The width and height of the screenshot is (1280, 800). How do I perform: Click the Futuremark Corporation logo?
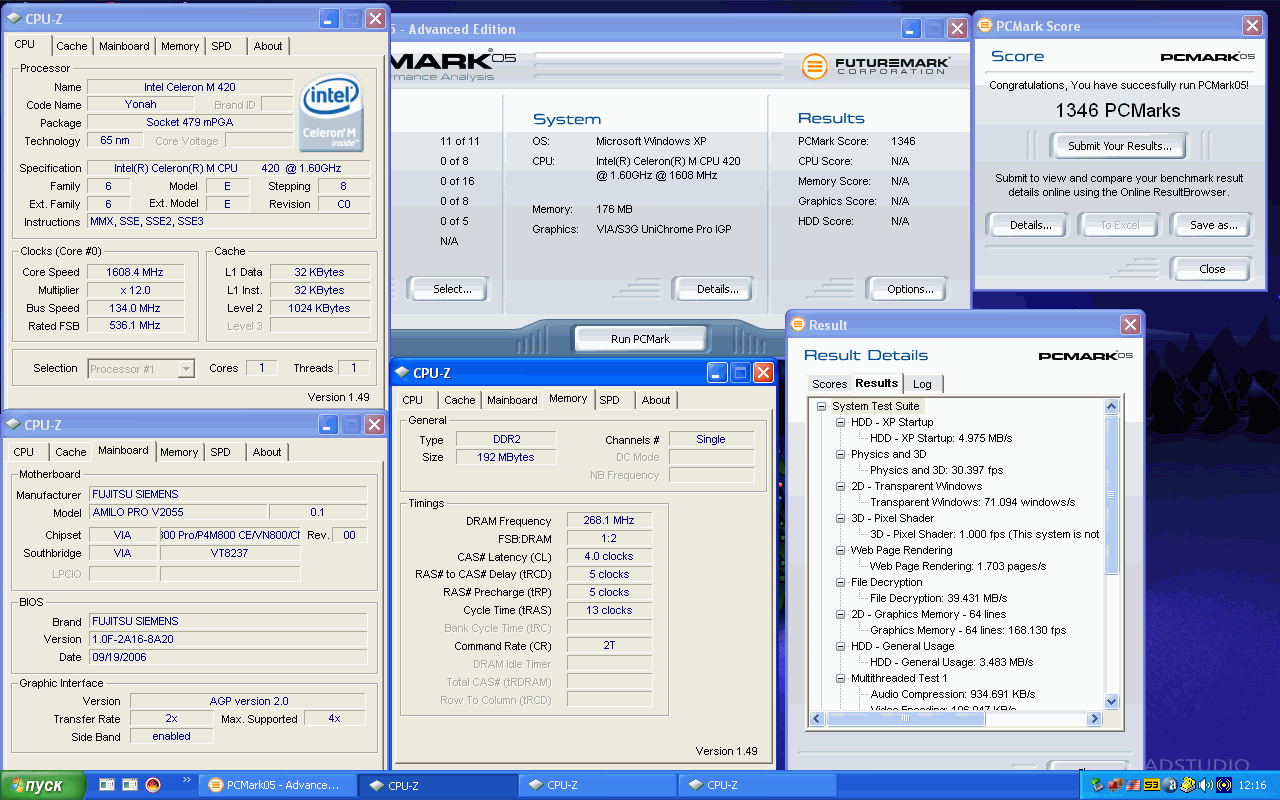[x=876, y=66]
